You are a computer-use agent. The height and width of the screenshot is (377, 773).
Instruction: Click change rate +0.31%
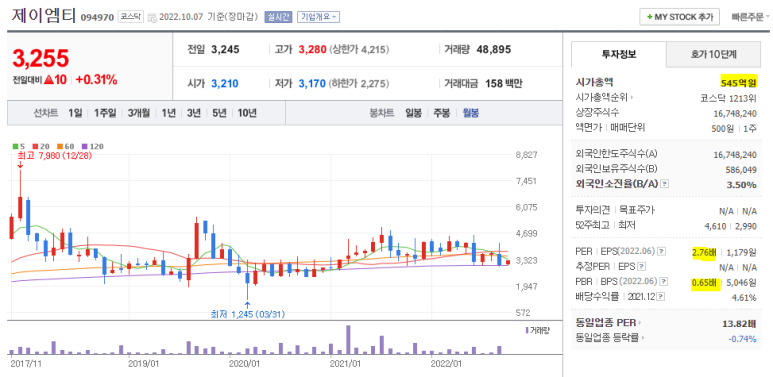96,79
